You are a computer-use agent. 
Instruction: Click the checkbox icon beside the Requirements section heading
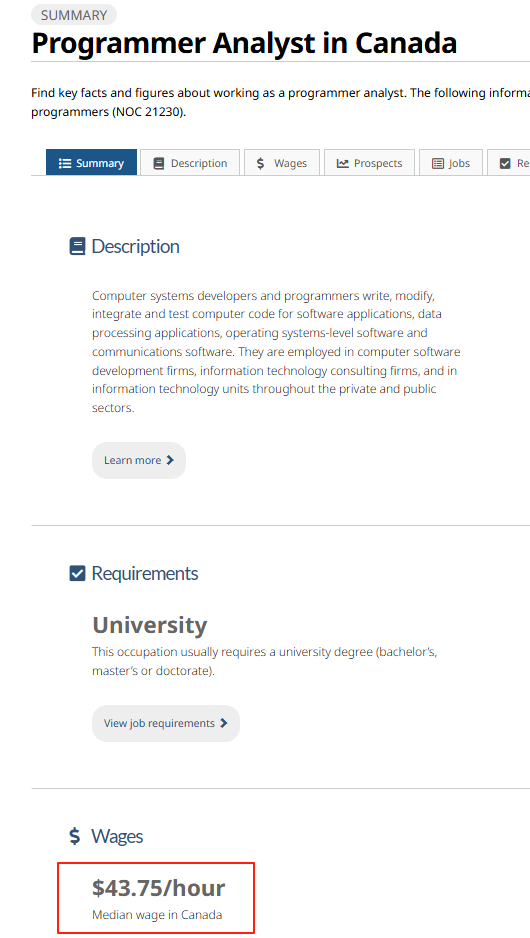77,574
